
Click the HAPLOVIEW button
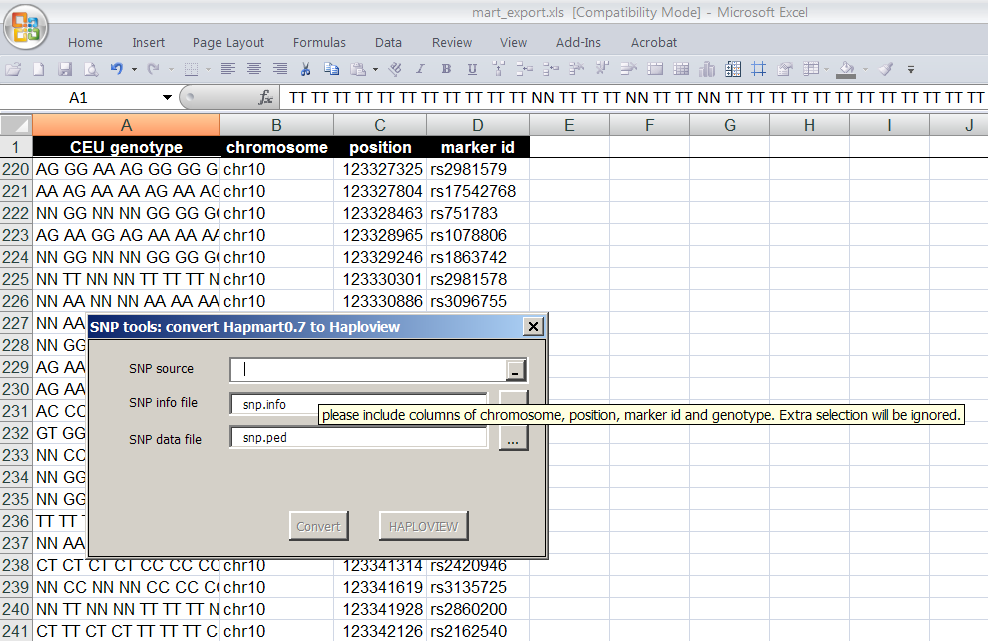[423, 526]
